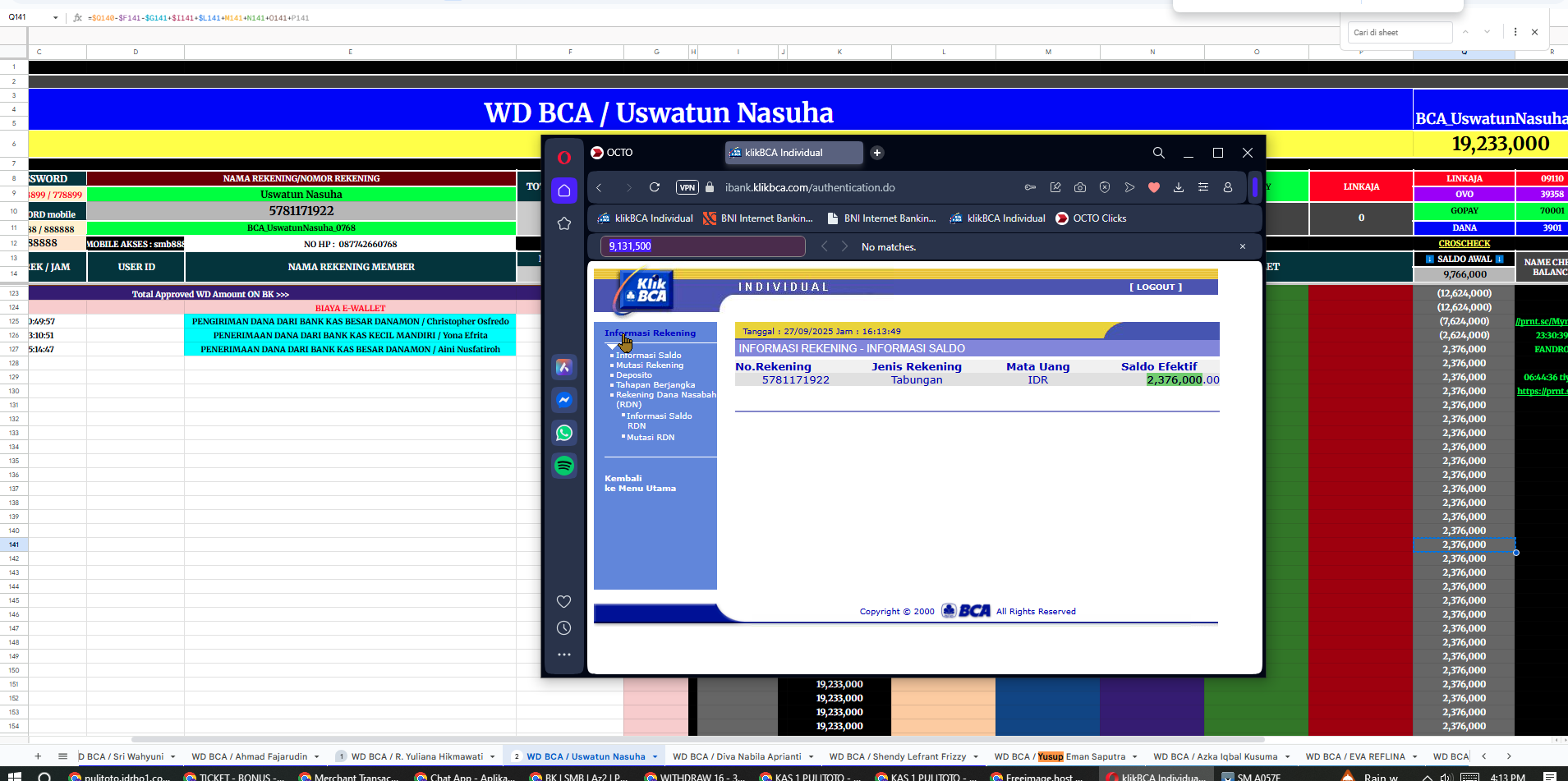Go back in the Opera browser

point(600,187)
